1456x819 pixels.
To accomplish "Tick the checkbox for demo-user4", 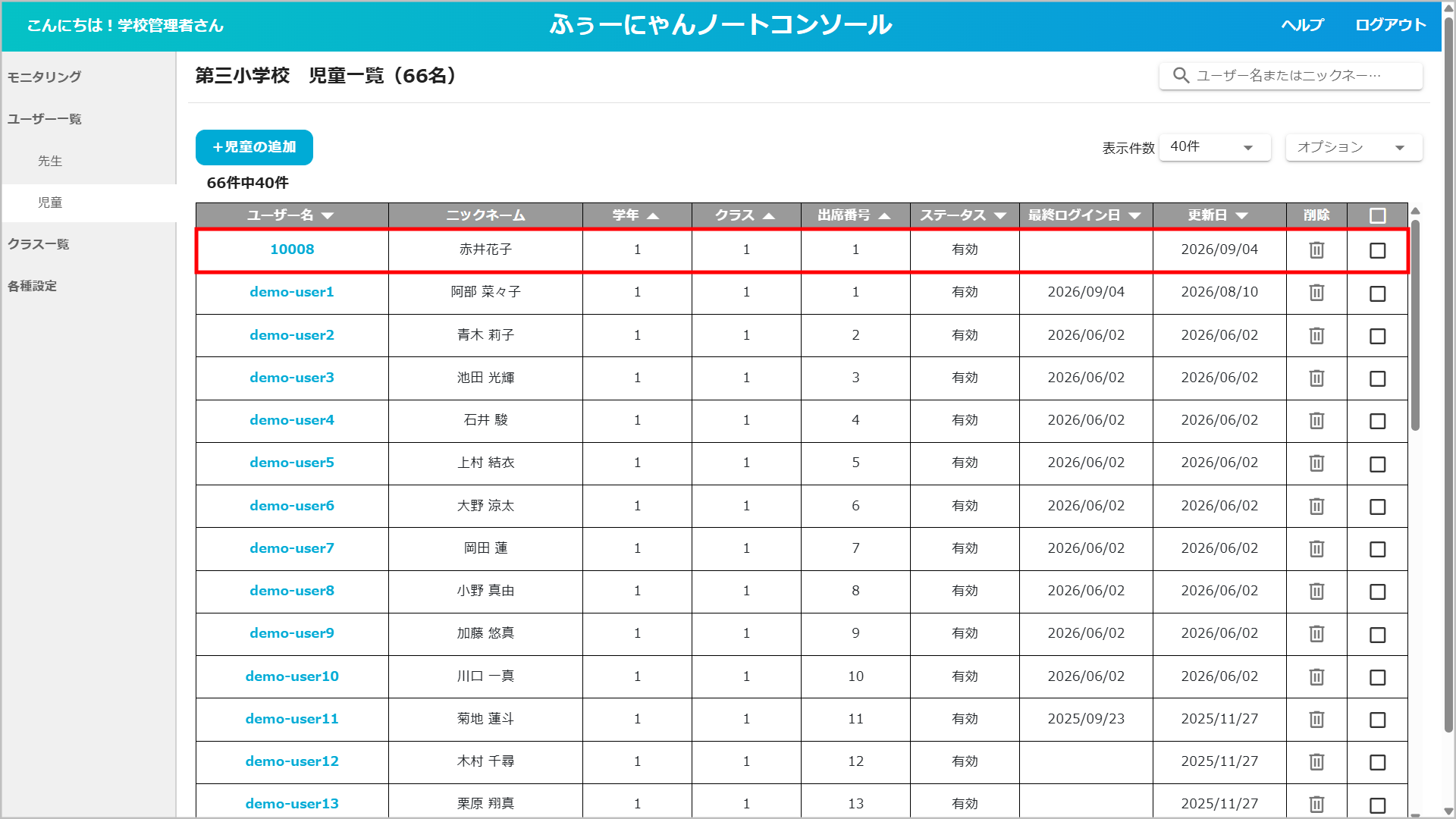I will [x=1378, y=421].
